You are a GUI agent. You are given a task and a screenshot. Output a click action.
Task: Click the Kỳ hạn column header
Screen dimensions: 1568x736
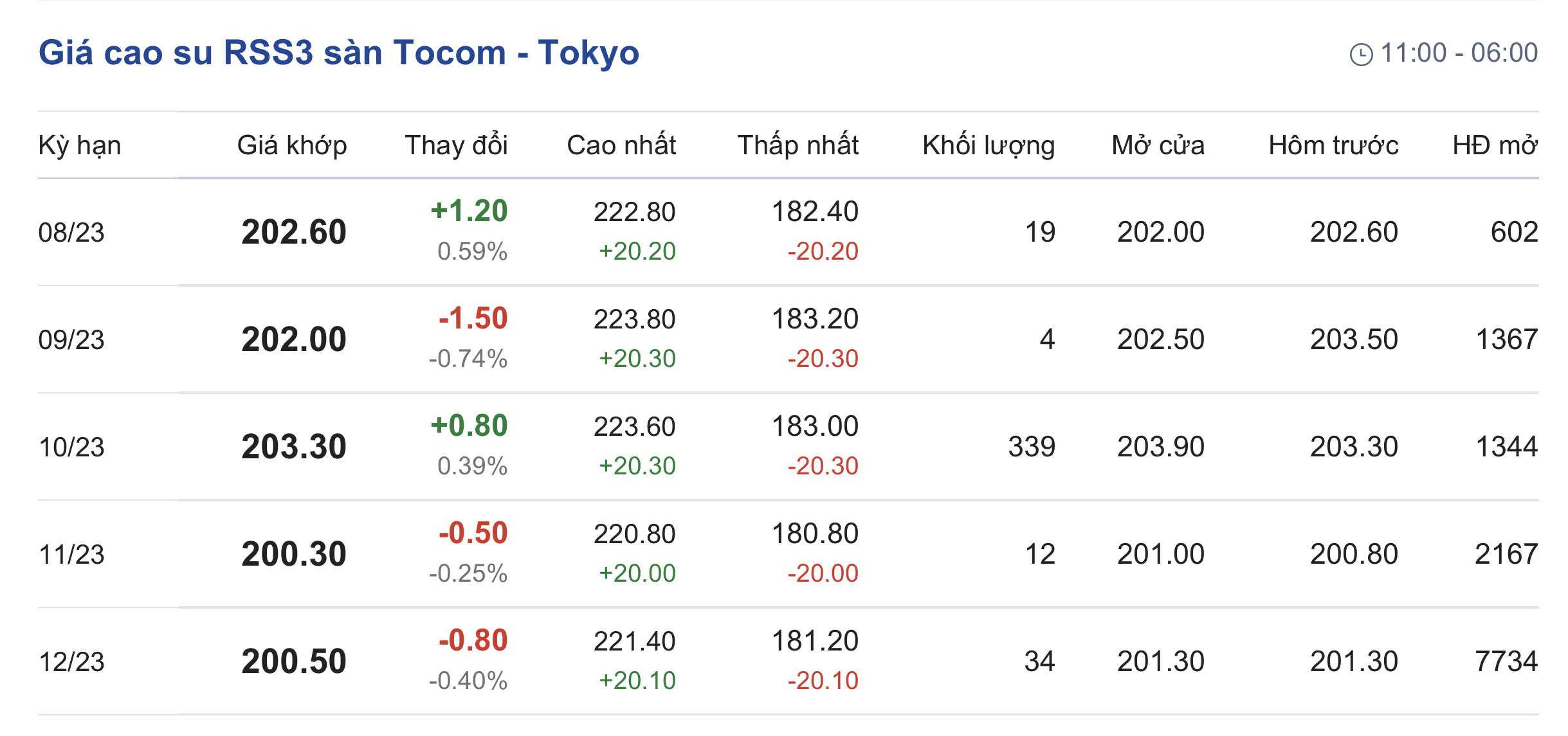pos(80,145)
